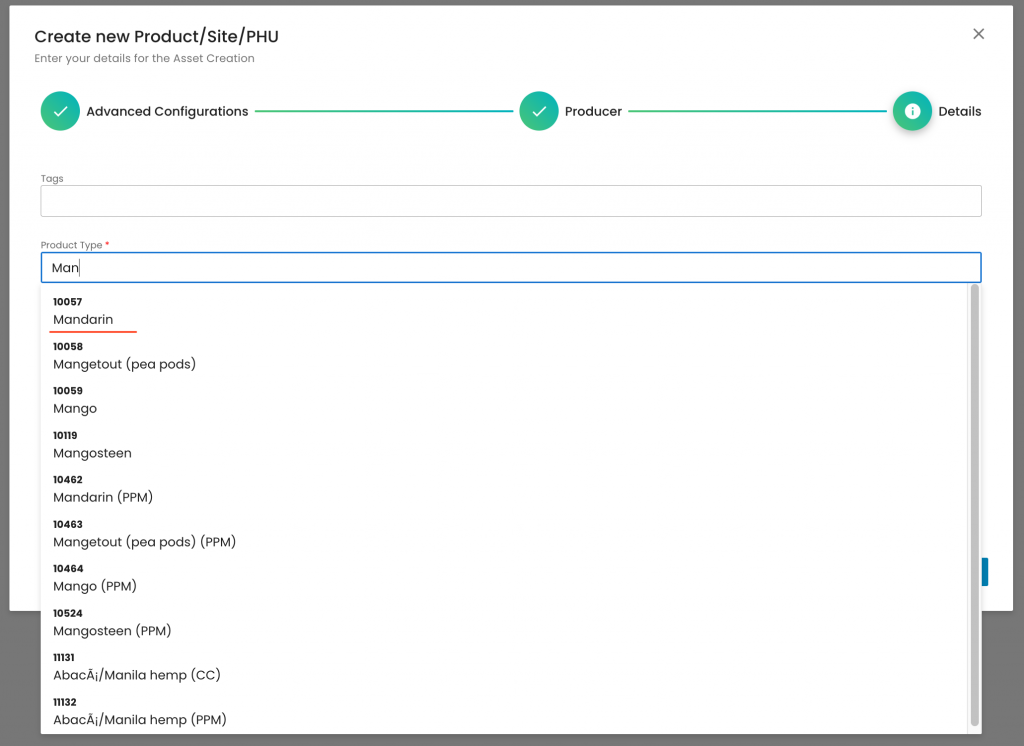Click the Producer step checkmark icon
Image resolution: width=1024 pixels, height=746 pixels.
coord(539,111)
